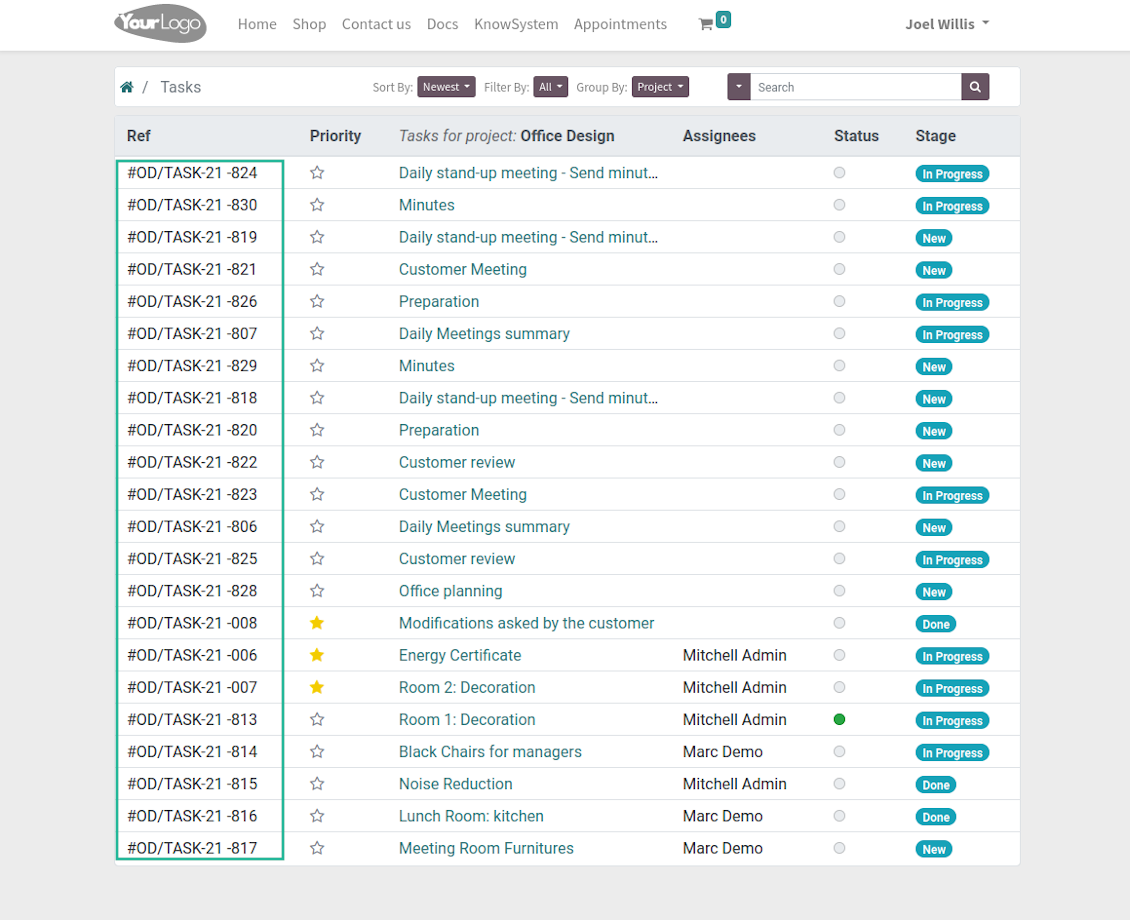Click green status dot for Room 1: Decoration

tap(839, 720)
